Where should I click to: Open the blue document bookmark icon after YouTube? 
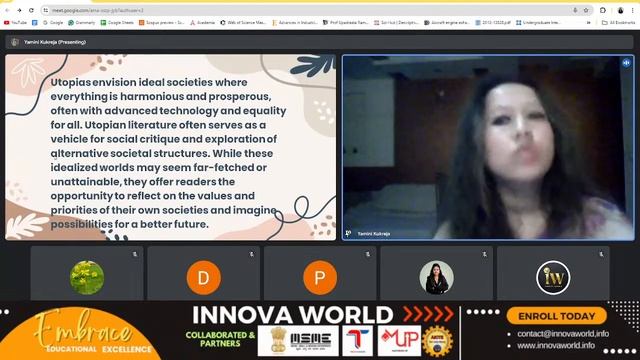[35, 23]
